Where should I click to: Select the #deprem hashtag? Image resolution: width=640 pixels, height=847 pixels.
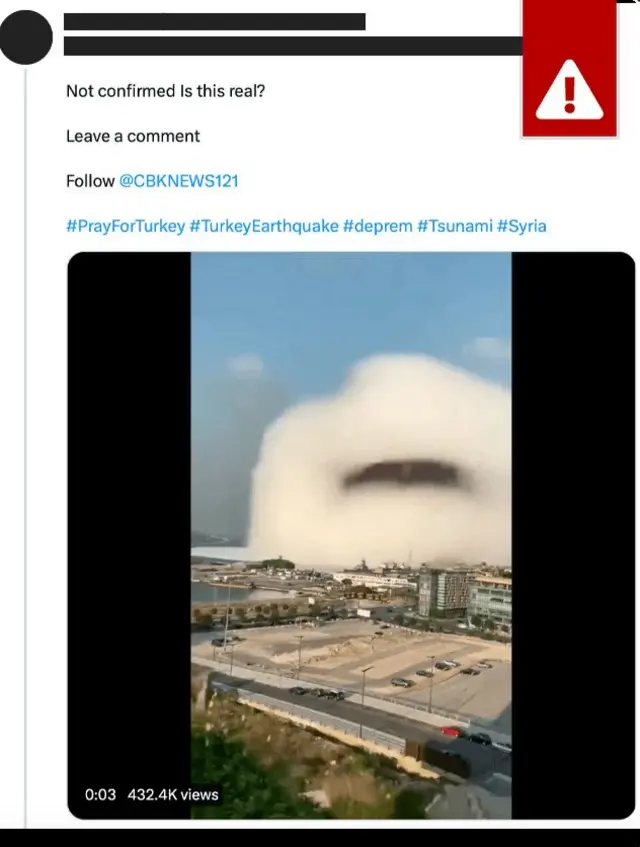377,226
